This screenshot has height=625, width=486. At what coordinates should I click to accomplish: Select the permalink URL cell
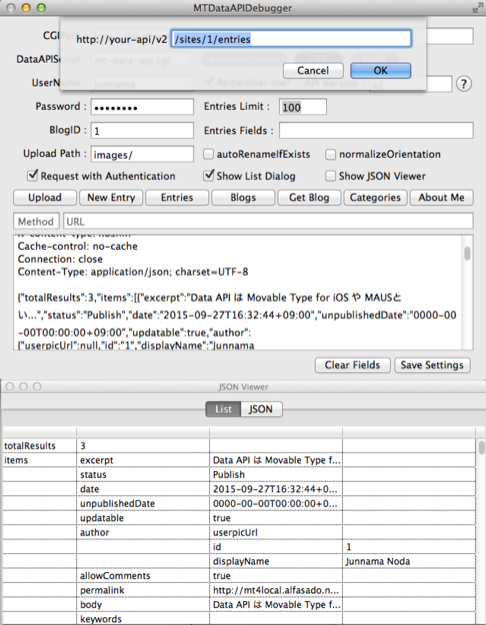tap(275, 590)
